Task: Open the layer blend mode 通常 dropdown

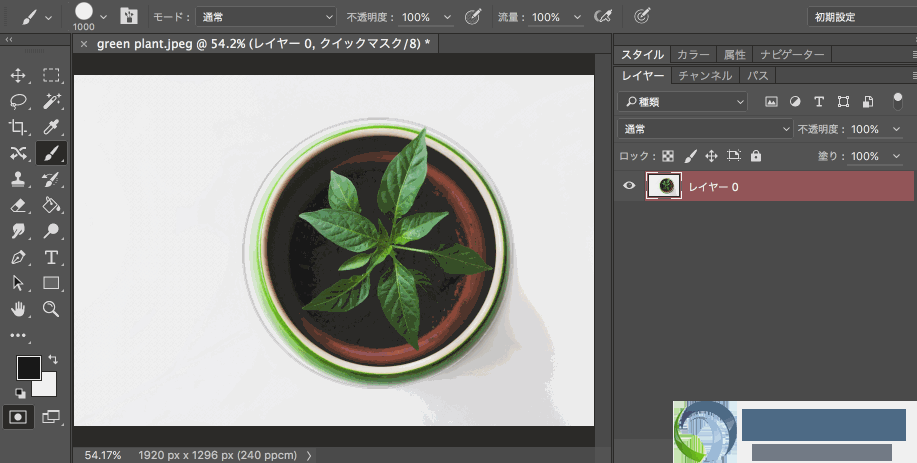Action: tap(705, 129)
